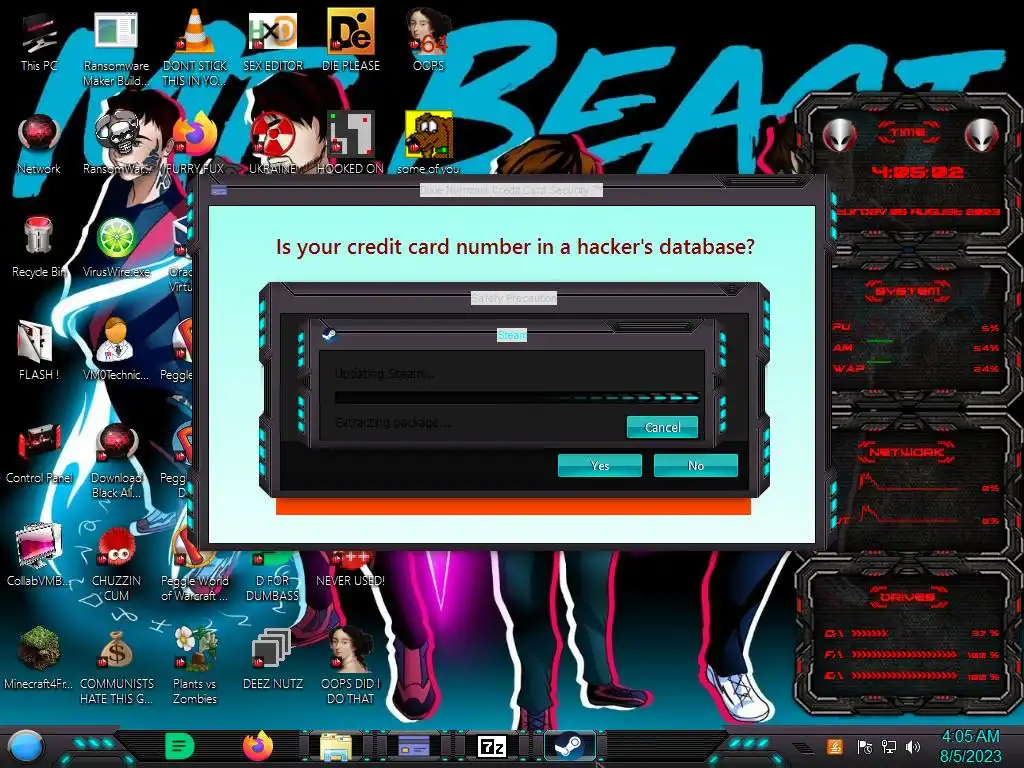Click the left alien head in TIME gadget
This screenshot has height=768, width=1024.
pos(839,136)
